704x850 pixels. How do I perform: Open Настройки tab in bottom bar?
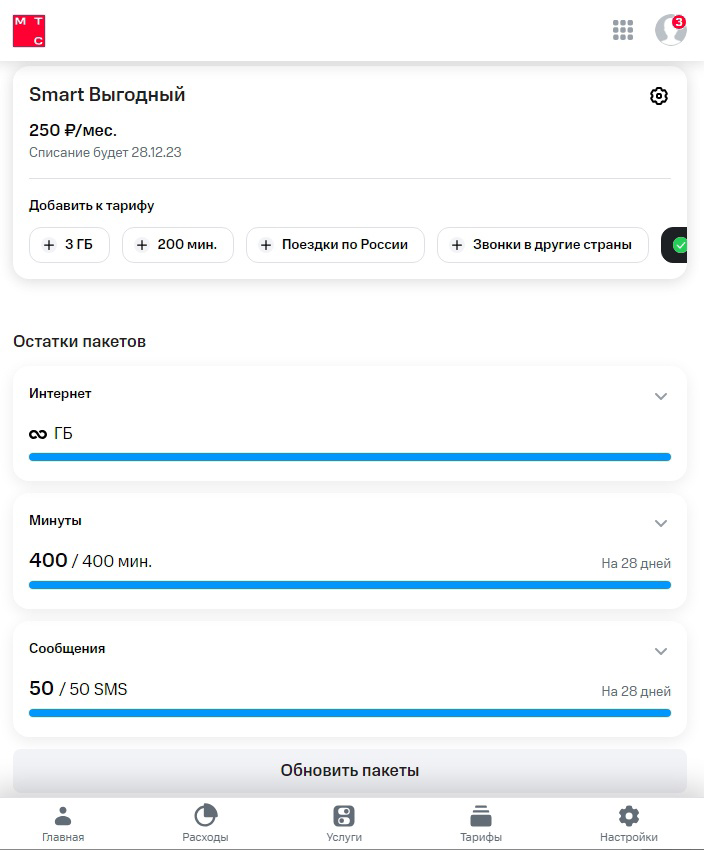point(629,824)
